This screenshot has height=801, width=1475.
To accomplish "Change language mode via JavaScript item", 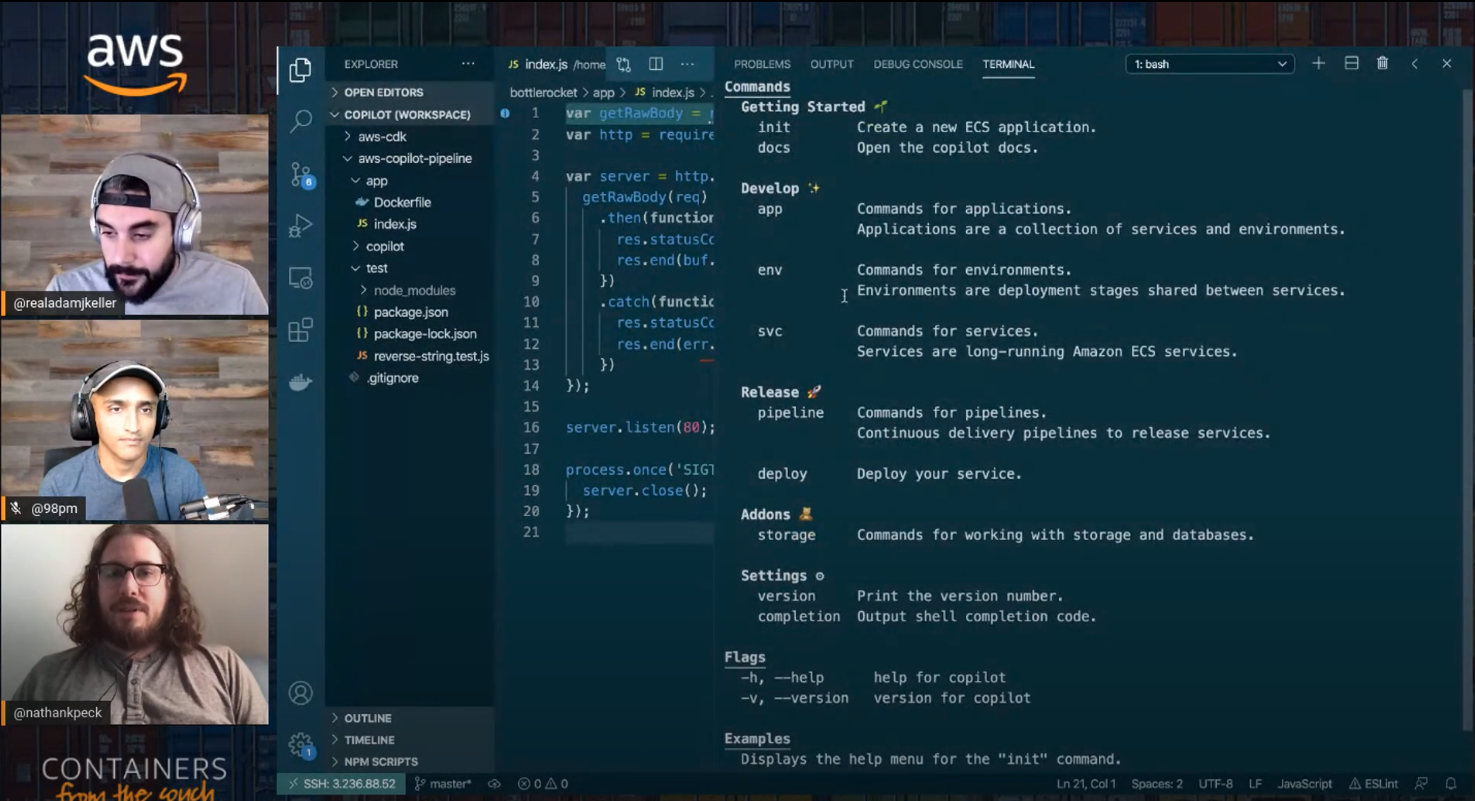I will coord(1305,784).
